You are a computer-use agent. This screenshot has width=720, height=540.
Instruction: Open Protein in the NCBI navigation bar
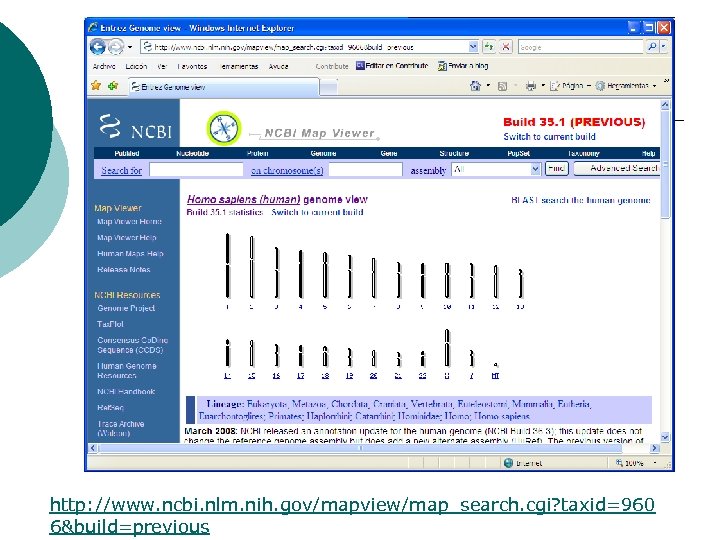point(258,153)
